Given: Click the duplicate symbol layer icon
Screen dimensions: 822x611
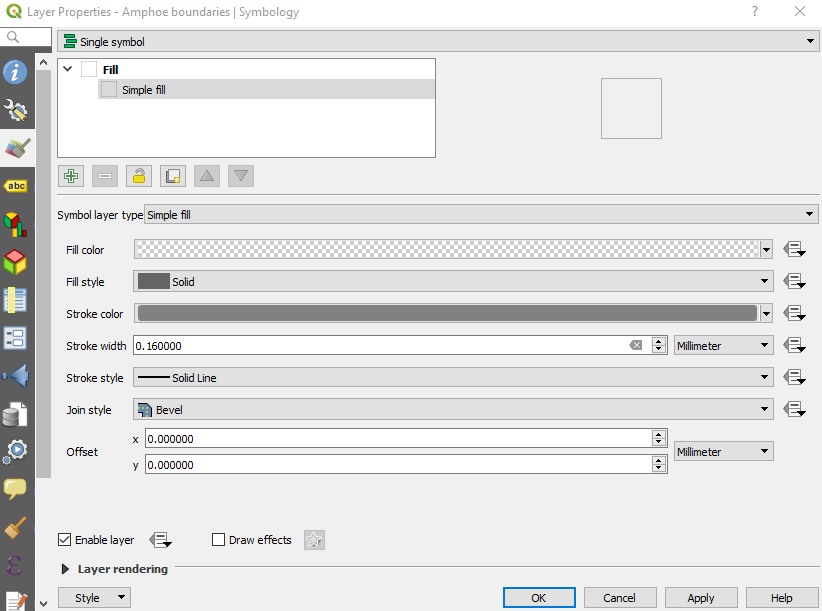Looking at the screenshot, I should point(173,176).
